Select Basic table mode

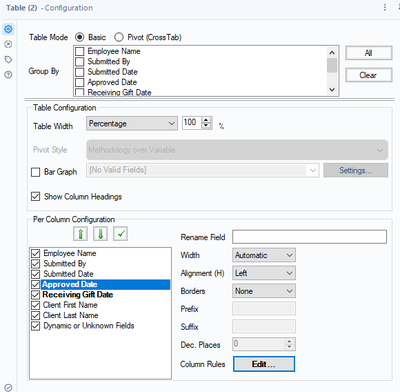coord(80,37)
